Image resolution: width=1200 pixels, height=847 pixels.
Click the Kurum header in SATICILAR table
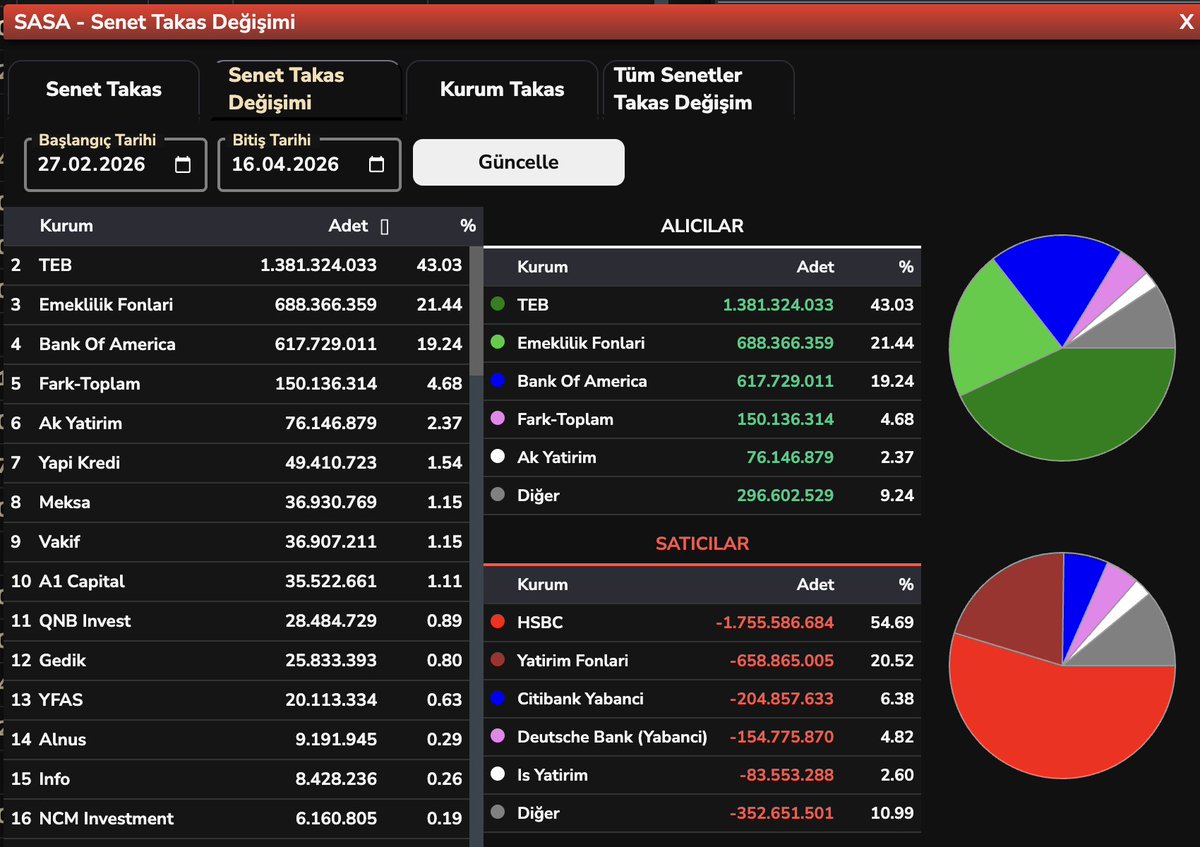[x=542, y=585]
